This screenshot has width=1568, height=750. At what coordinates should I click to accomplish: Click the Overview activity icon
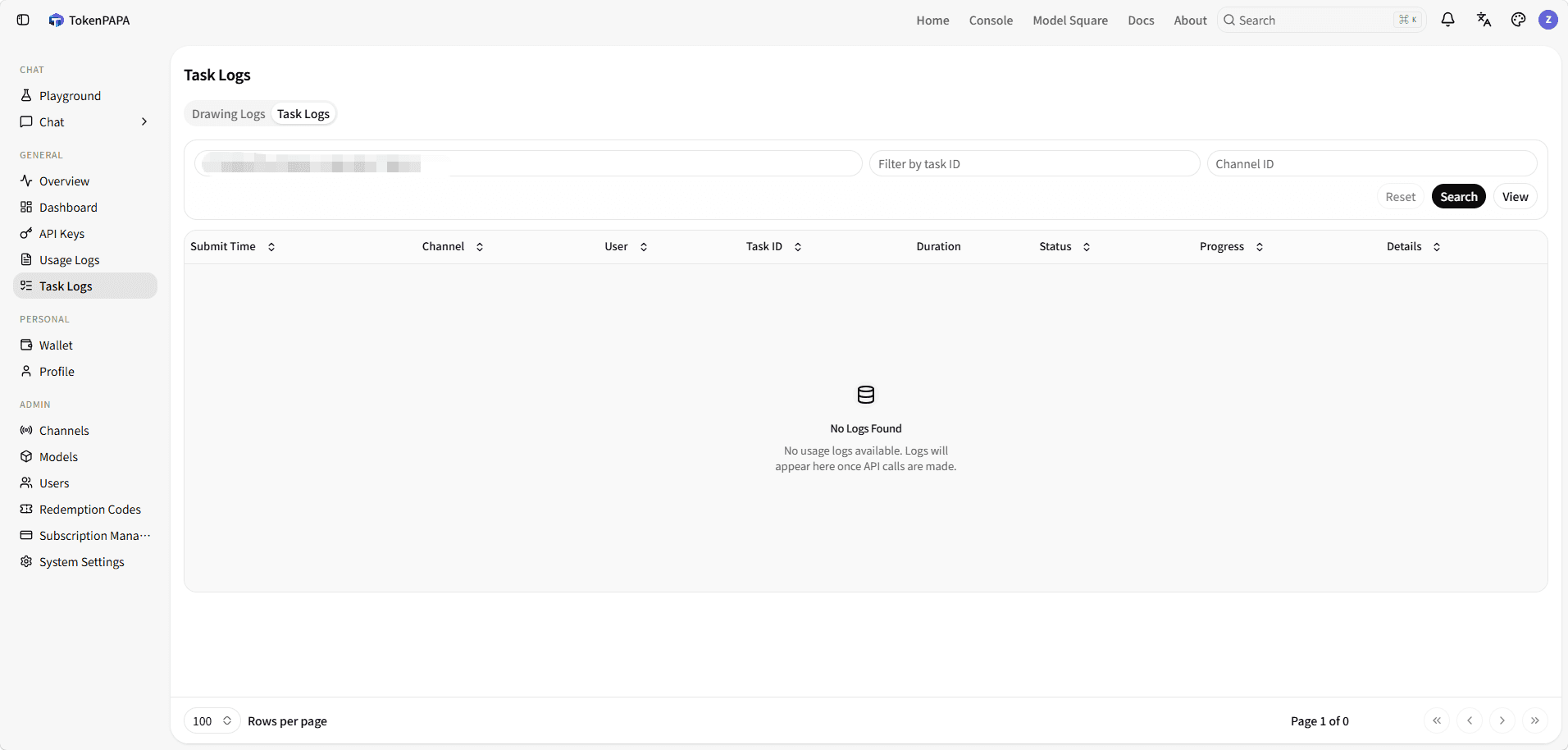[x=26, y=181]
